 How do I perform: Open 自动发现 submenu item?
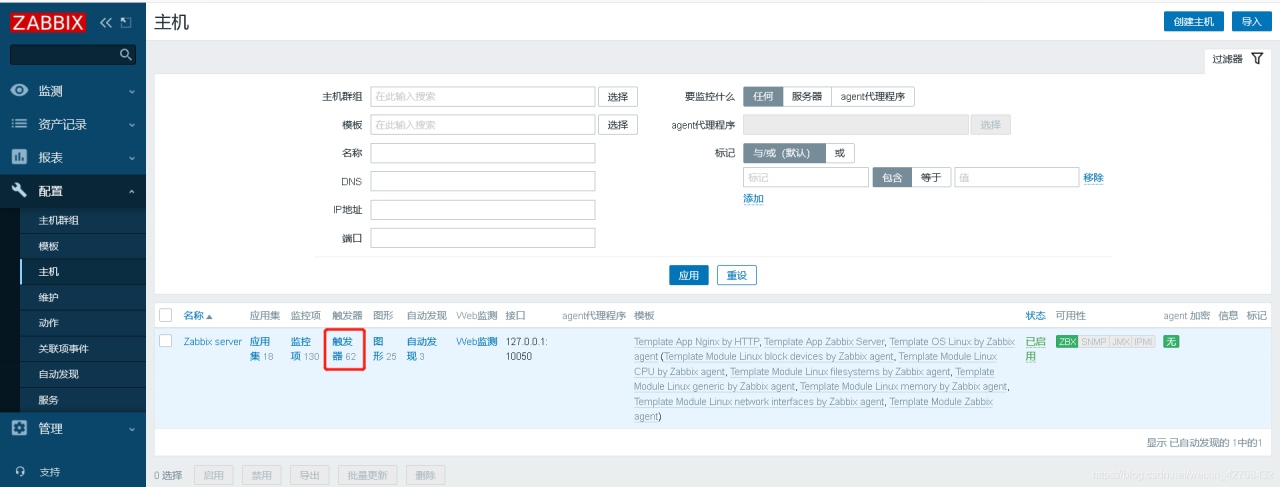pos(82,374)
